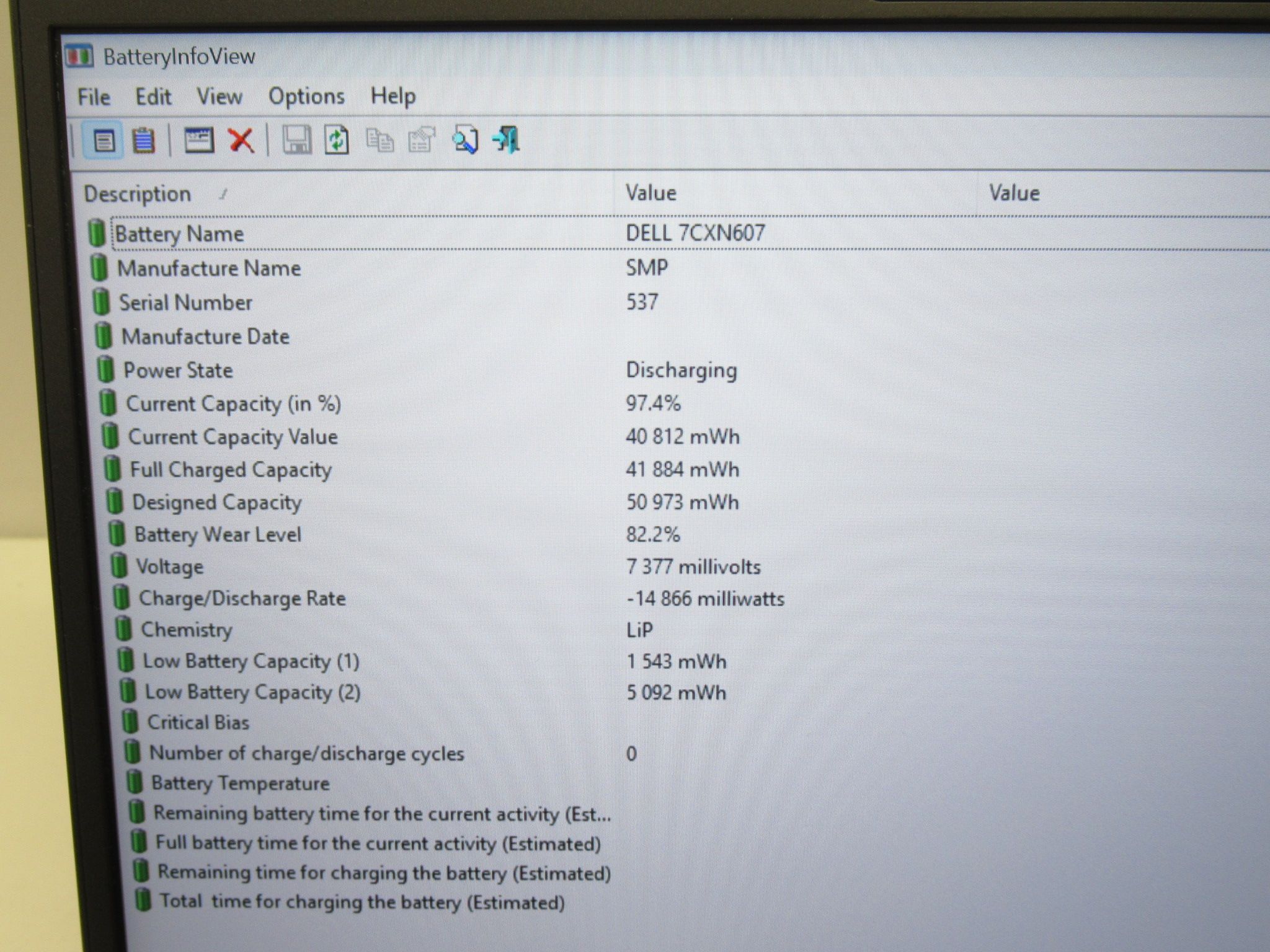Viewport: 1270px width, 952px height.
Task: Click the Show Battery Log toolbar icon
Action: [x=144, y=141]
